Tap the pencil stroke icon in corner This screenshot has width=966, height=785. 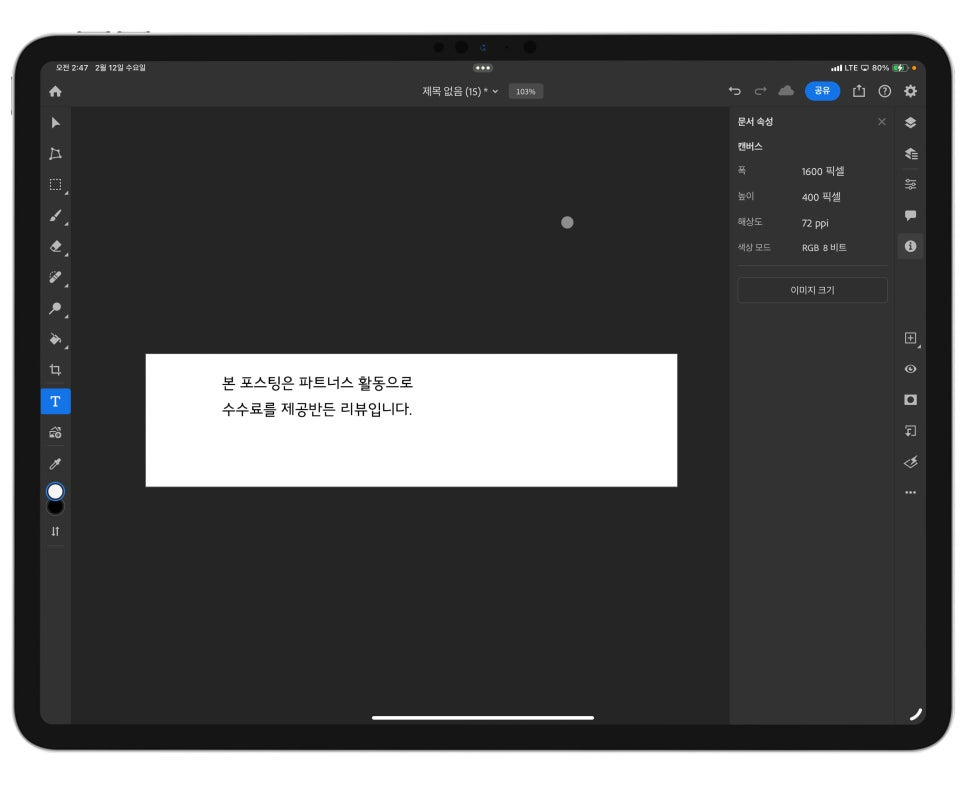(916, 714)
